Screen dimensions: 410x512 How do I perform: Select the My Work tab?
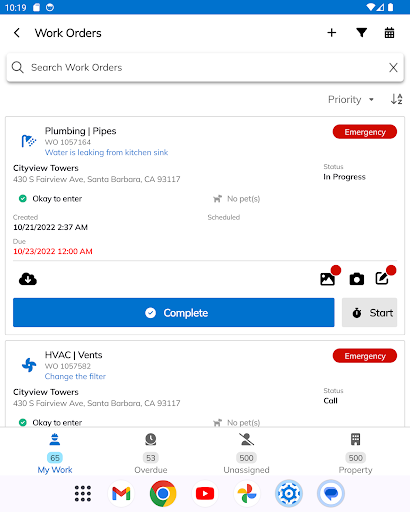(x=55, y=453)
